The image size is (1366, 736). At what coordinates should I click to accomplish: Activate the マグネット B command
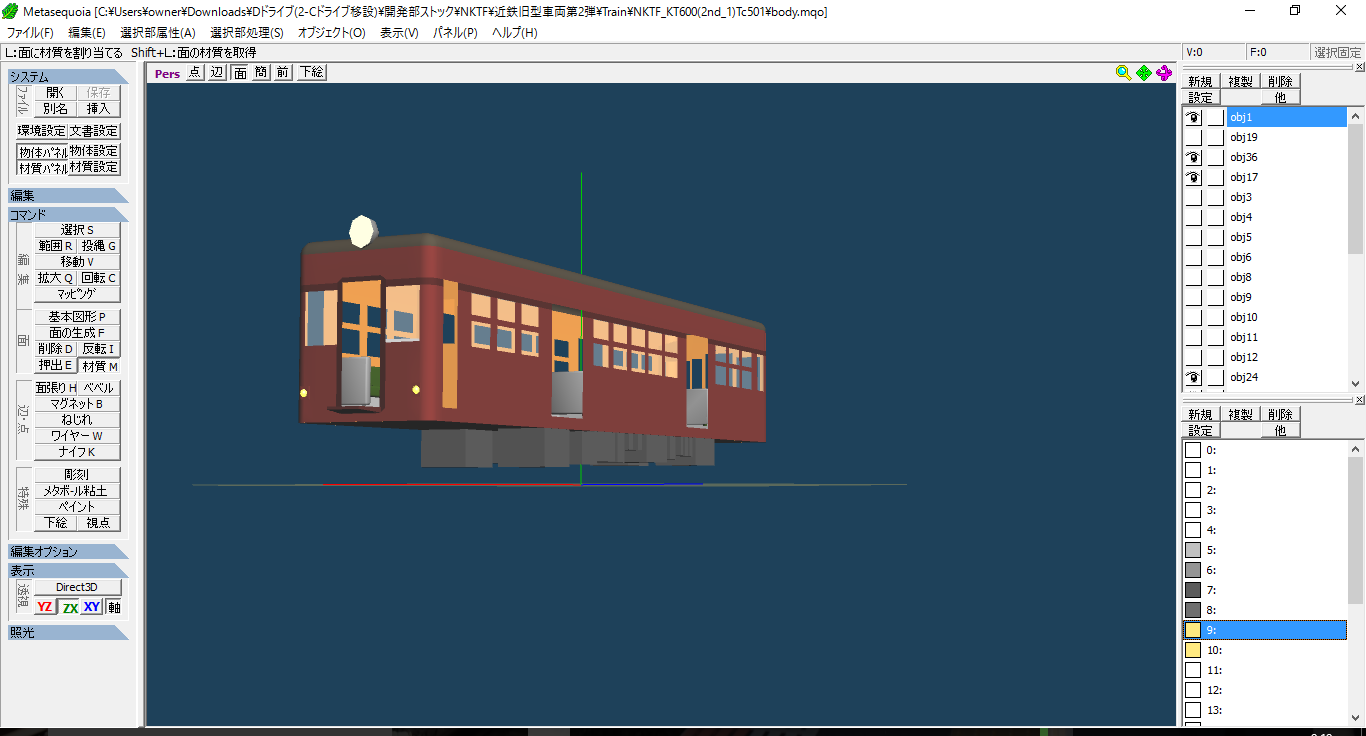pyautogui.click(x=77, y=404)
